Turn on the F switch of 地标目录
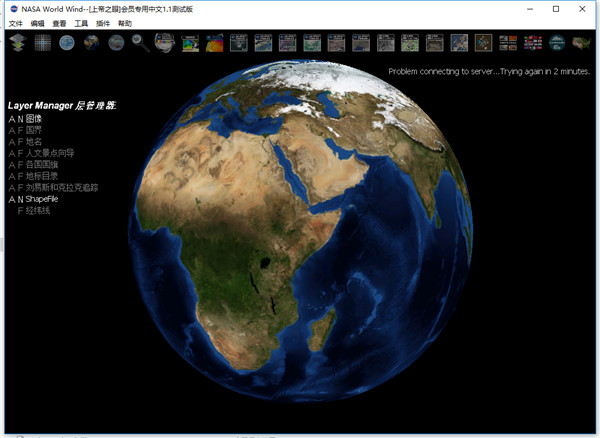600x438 pixels. click(x=21, y=176)
